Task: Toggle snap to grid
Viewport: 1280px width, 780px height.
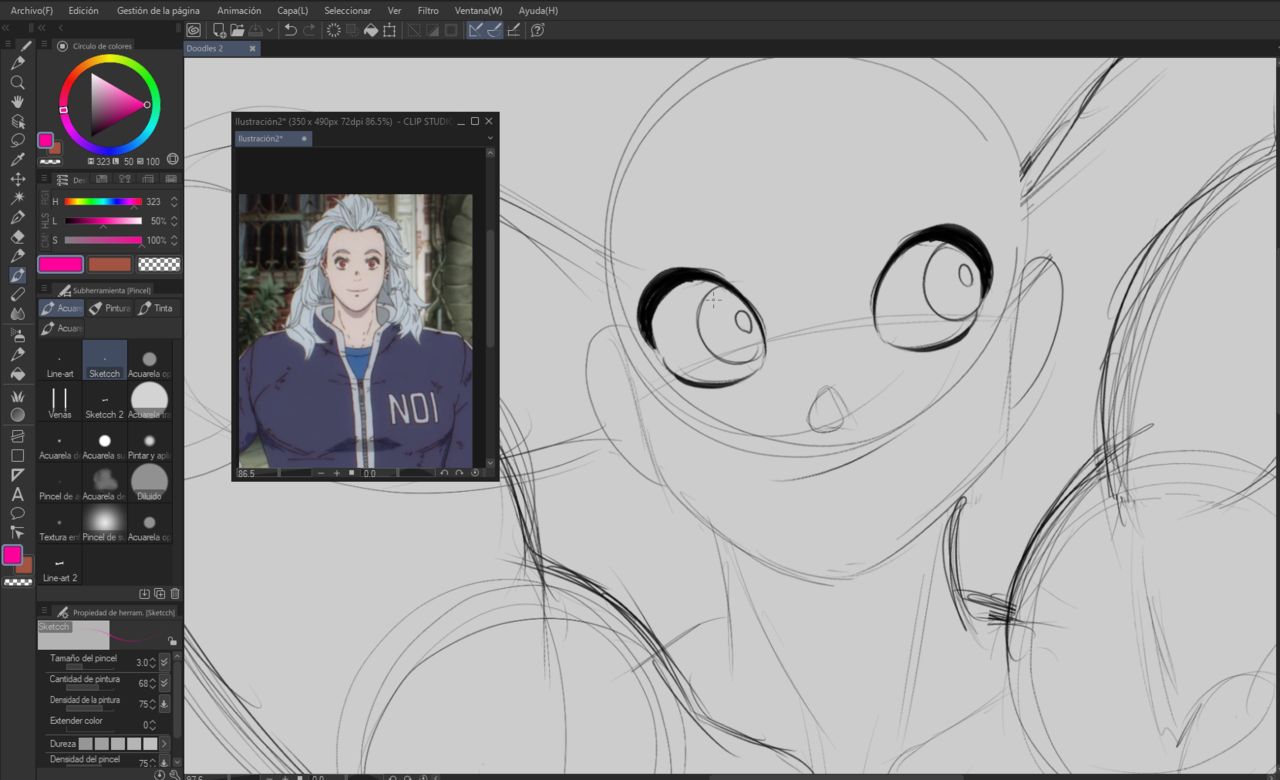Action: point(514,30)
